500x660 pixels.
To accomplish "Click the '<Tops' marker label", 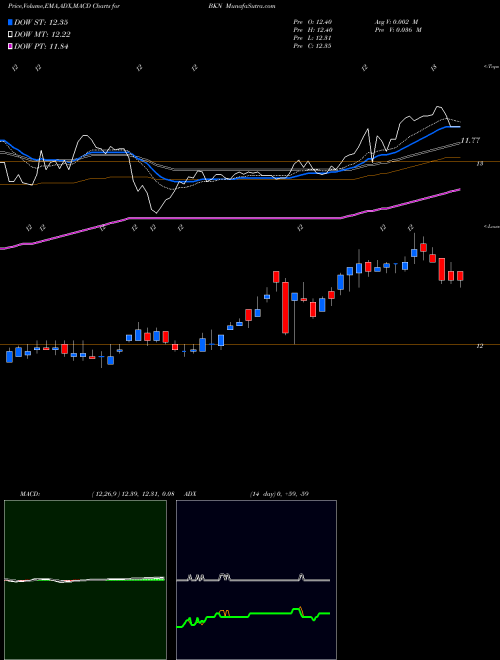I will [x=491, y=67].
